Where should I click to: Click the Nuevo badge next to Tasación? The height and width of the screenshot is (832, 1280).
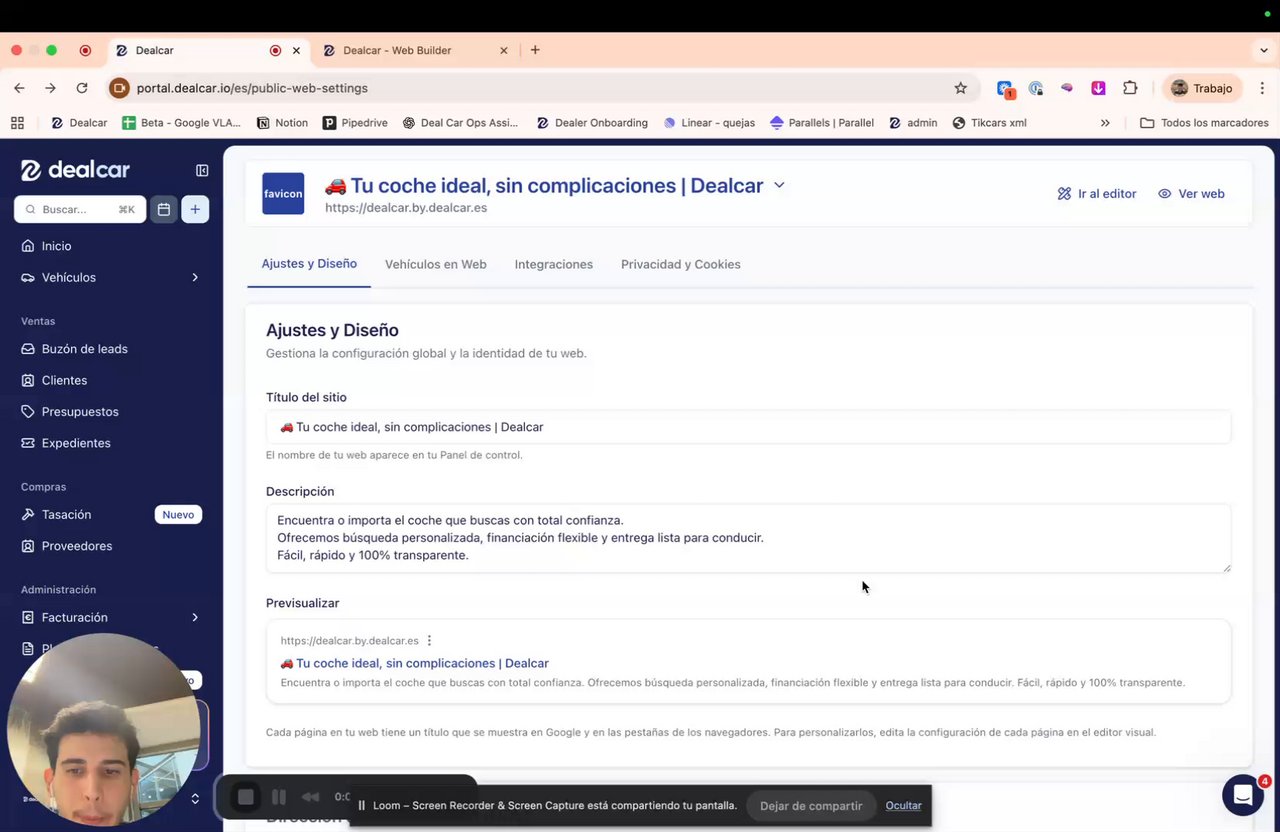click(178, 514)
